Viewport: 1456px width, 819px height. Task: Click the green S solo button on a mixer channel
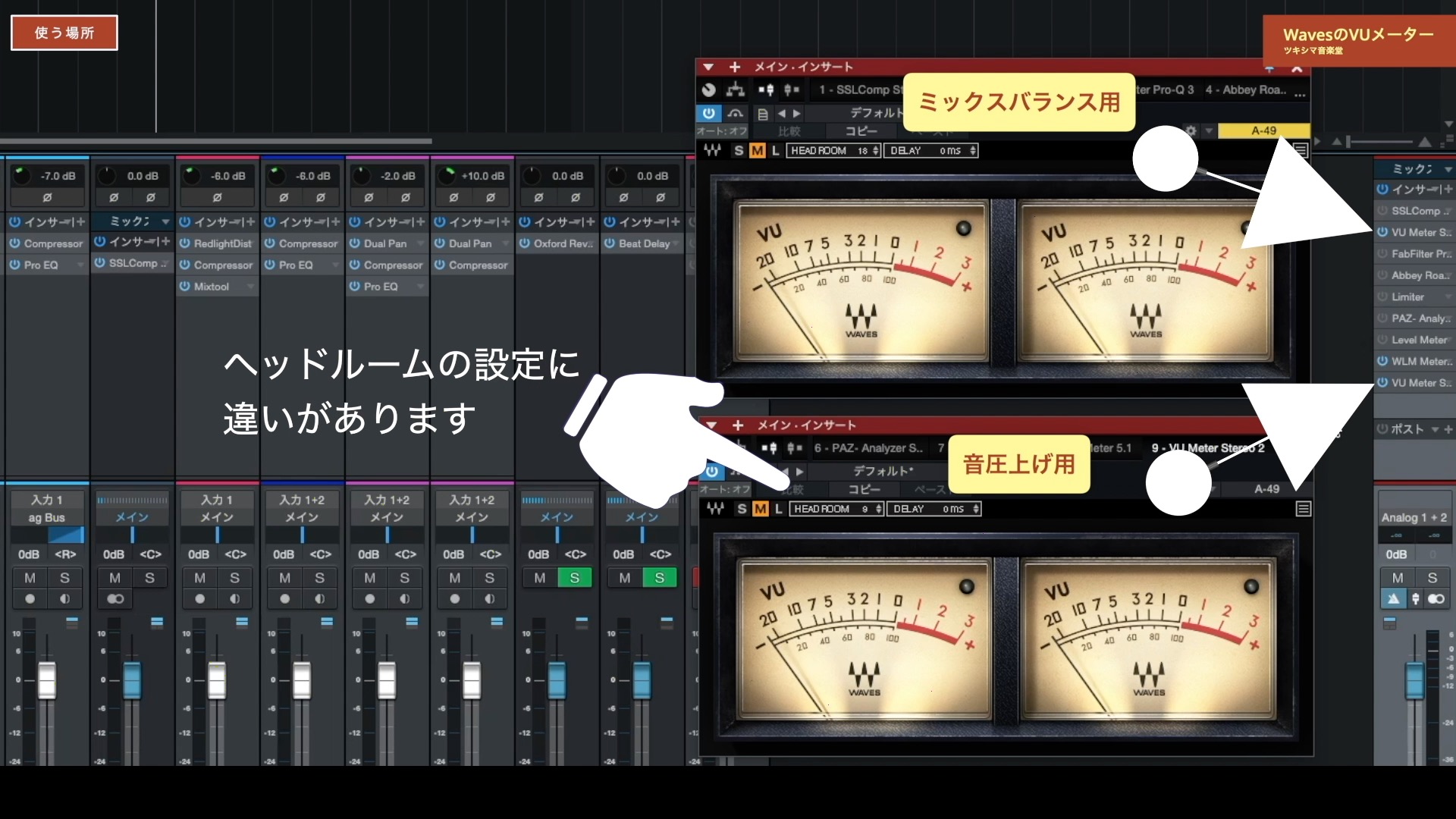click(576, 577)
